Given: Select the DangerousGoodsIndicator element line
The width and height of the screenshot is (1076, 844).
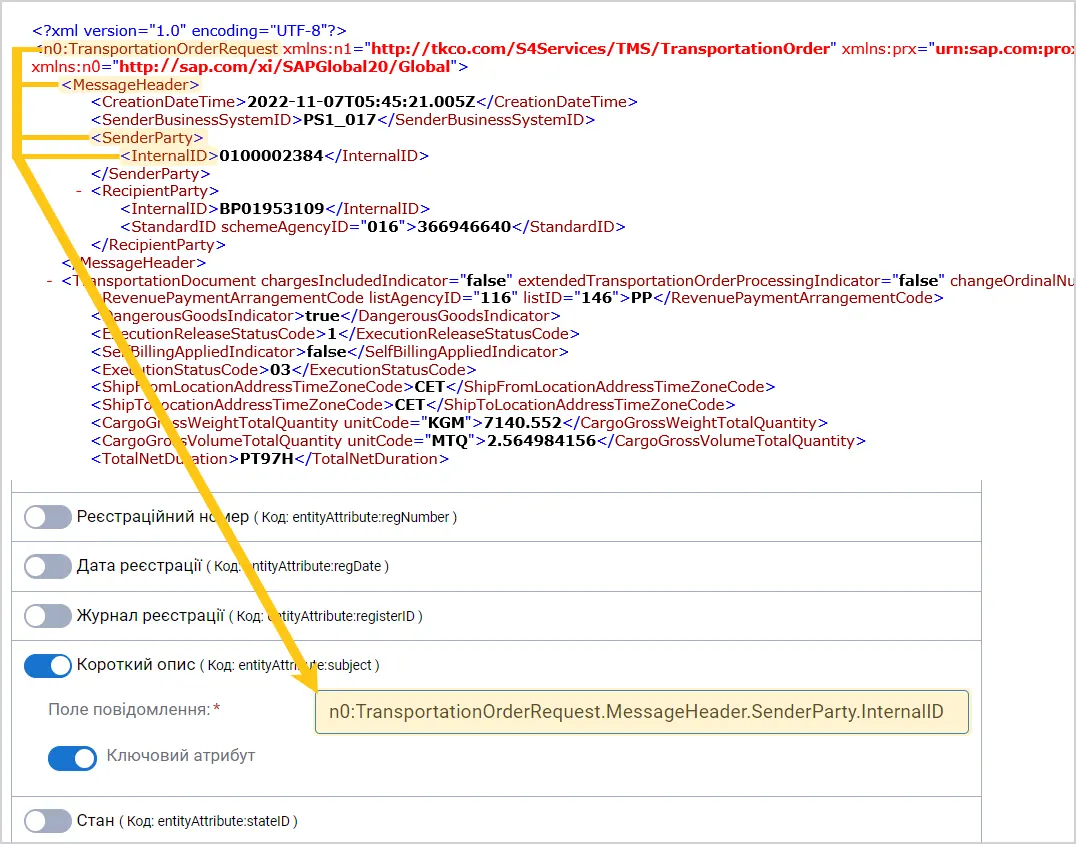Looking at the screenshot, I should (x=326, y=316).
